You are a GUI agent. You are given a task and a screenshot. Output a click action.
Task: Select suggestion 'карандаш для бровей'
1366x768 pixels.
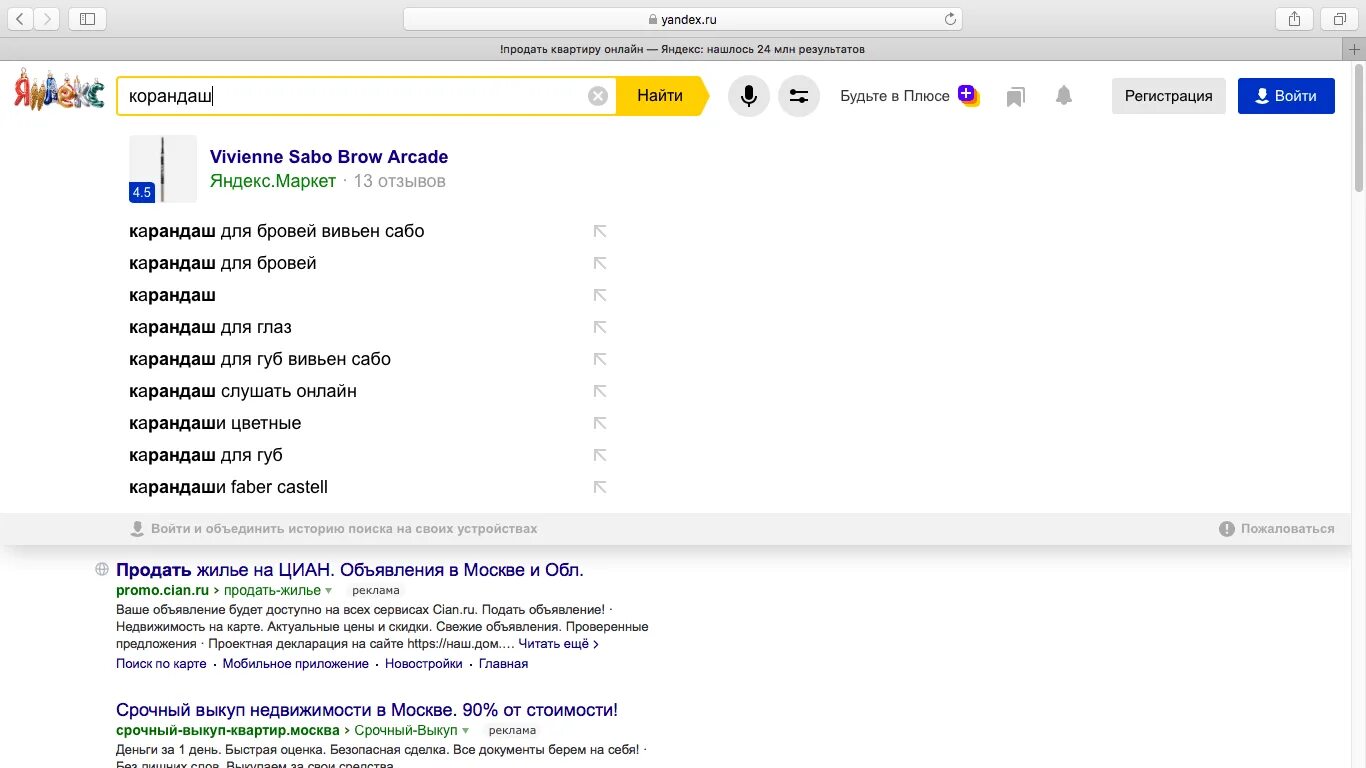coord(223,263)
